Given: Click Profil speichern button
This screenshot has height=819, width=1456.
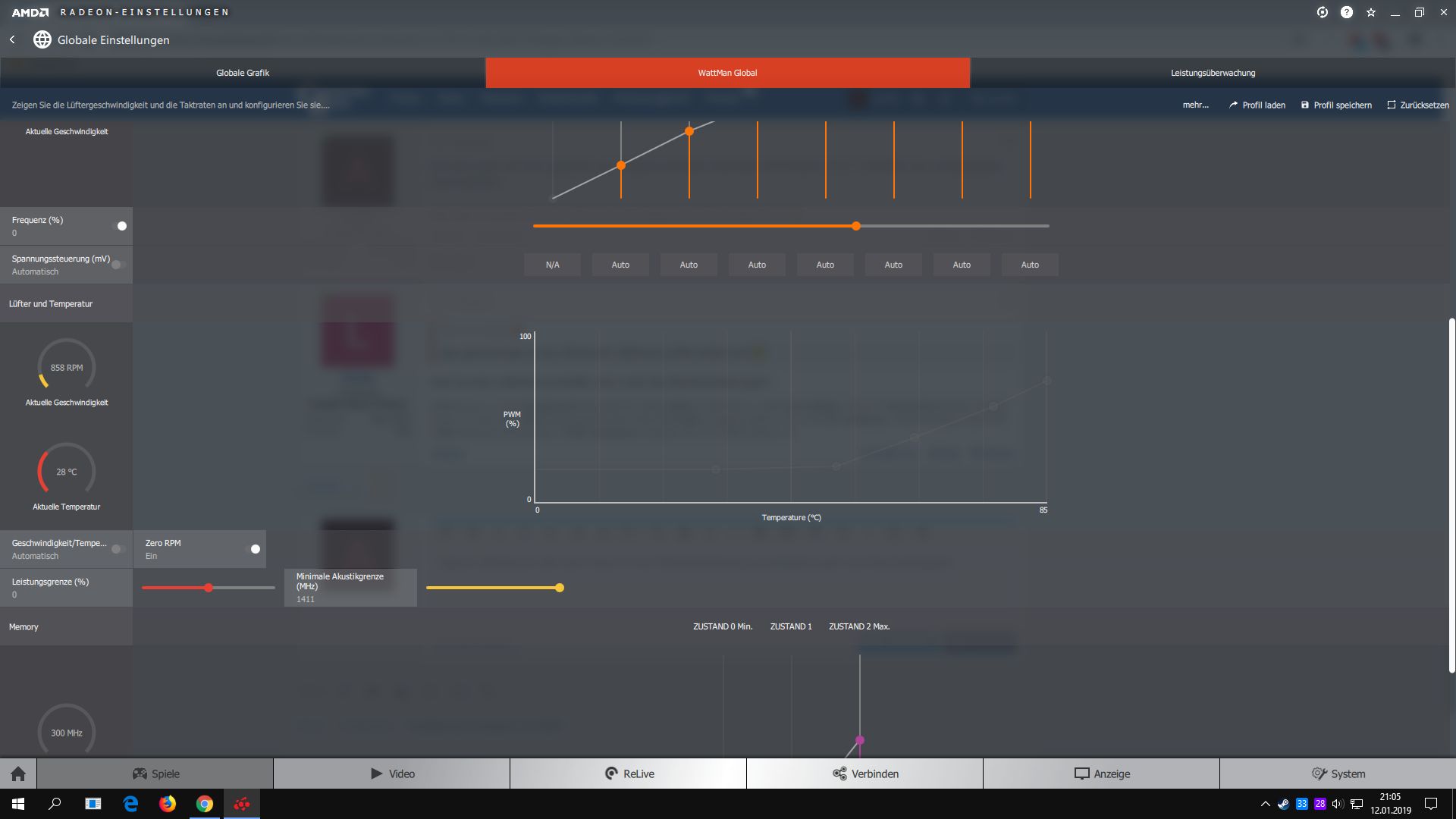Looking at the screenshot, I should click(1336, 105).
